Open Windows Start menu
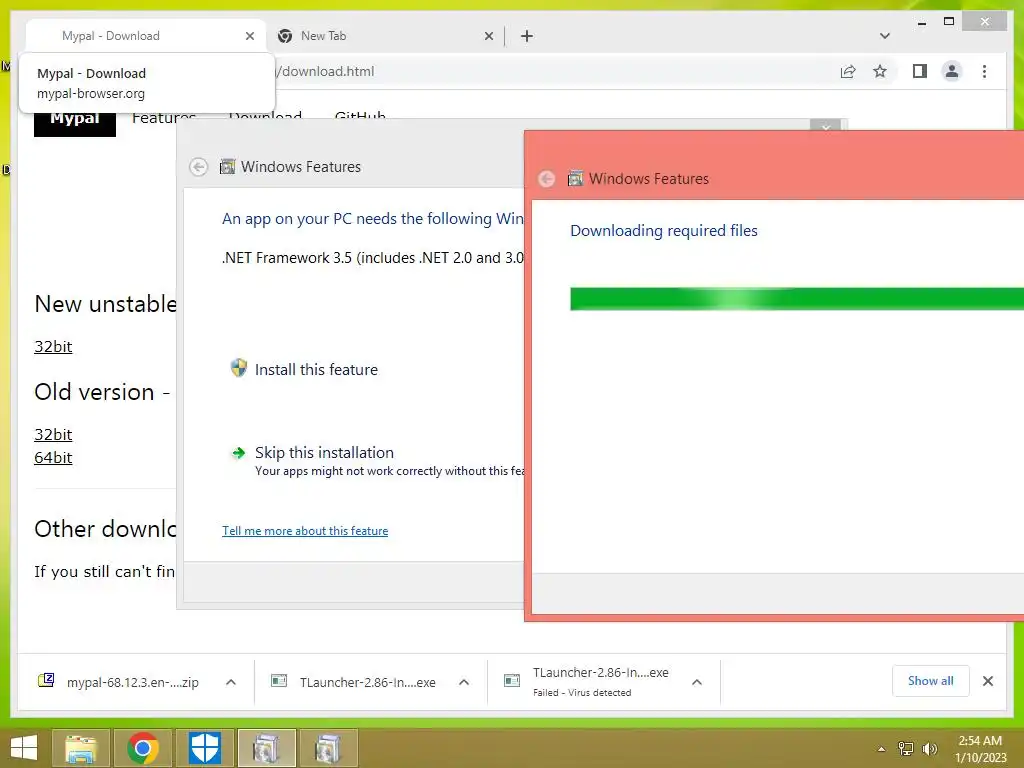This screenshot has width=1024, height=768. pos(24,748)
